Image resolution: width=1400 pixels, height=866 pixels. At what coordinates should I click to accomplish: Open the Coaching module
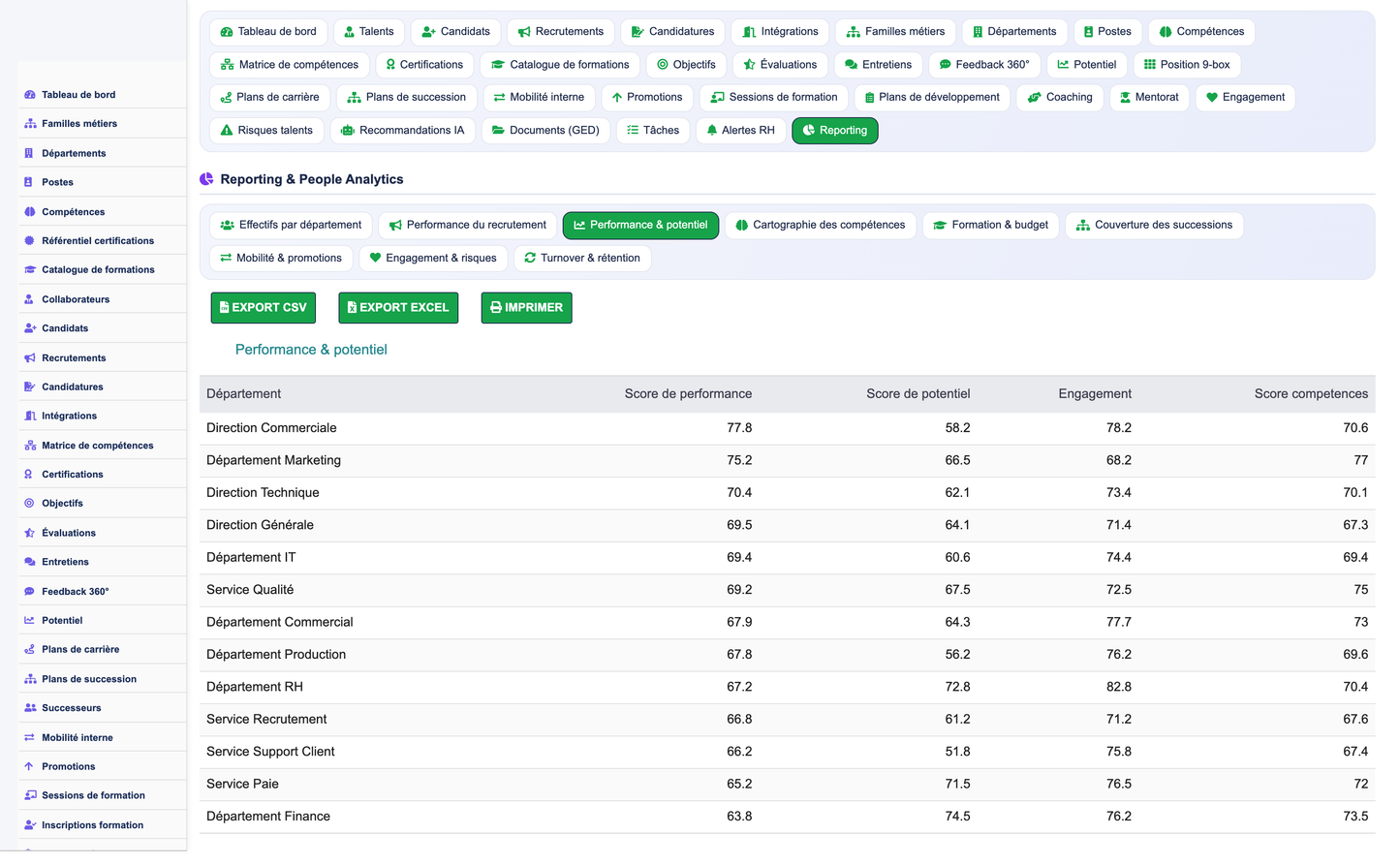coord(1060,98)
